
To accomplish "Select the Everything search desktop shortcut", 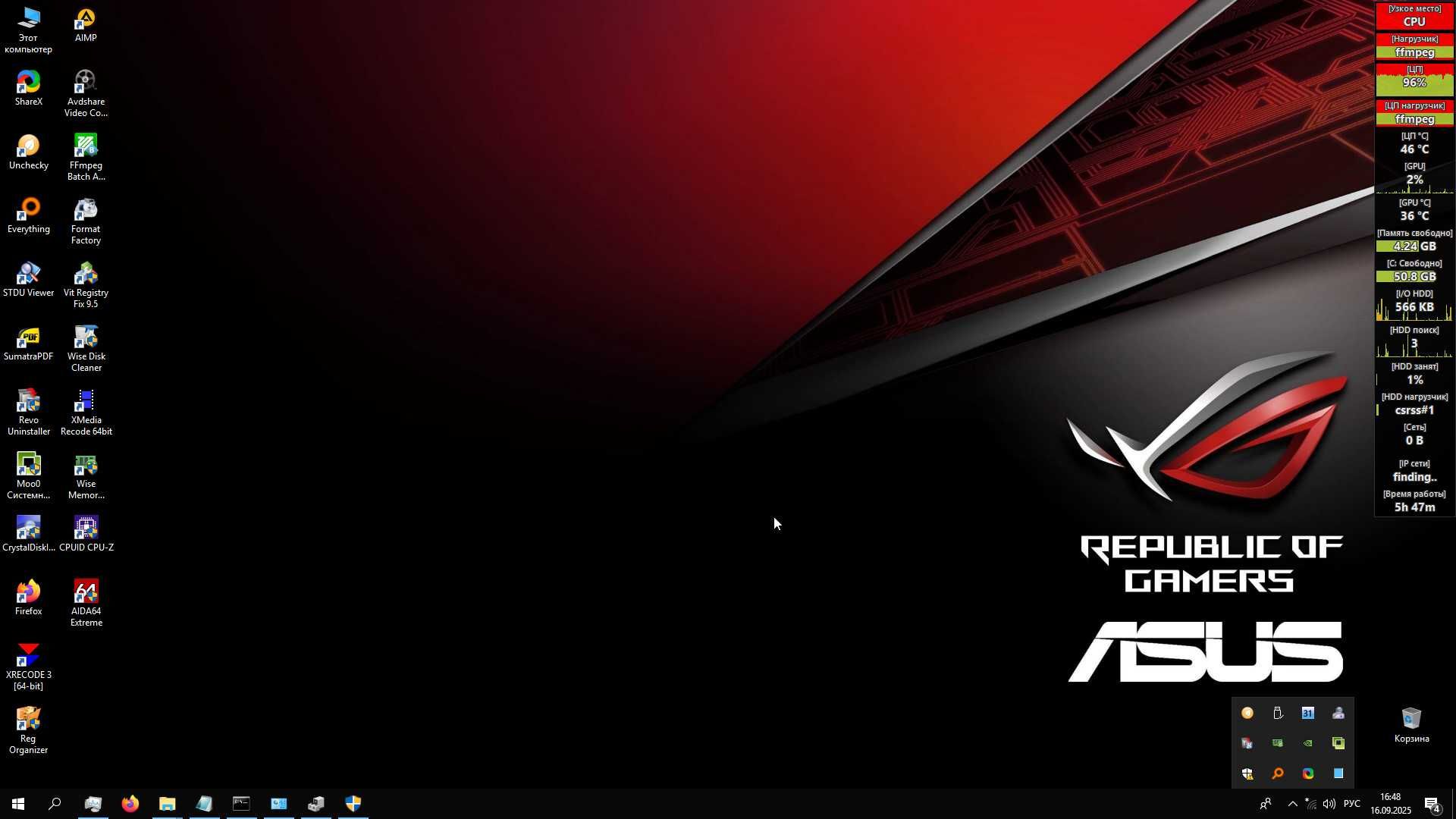I will coord(29,216).
